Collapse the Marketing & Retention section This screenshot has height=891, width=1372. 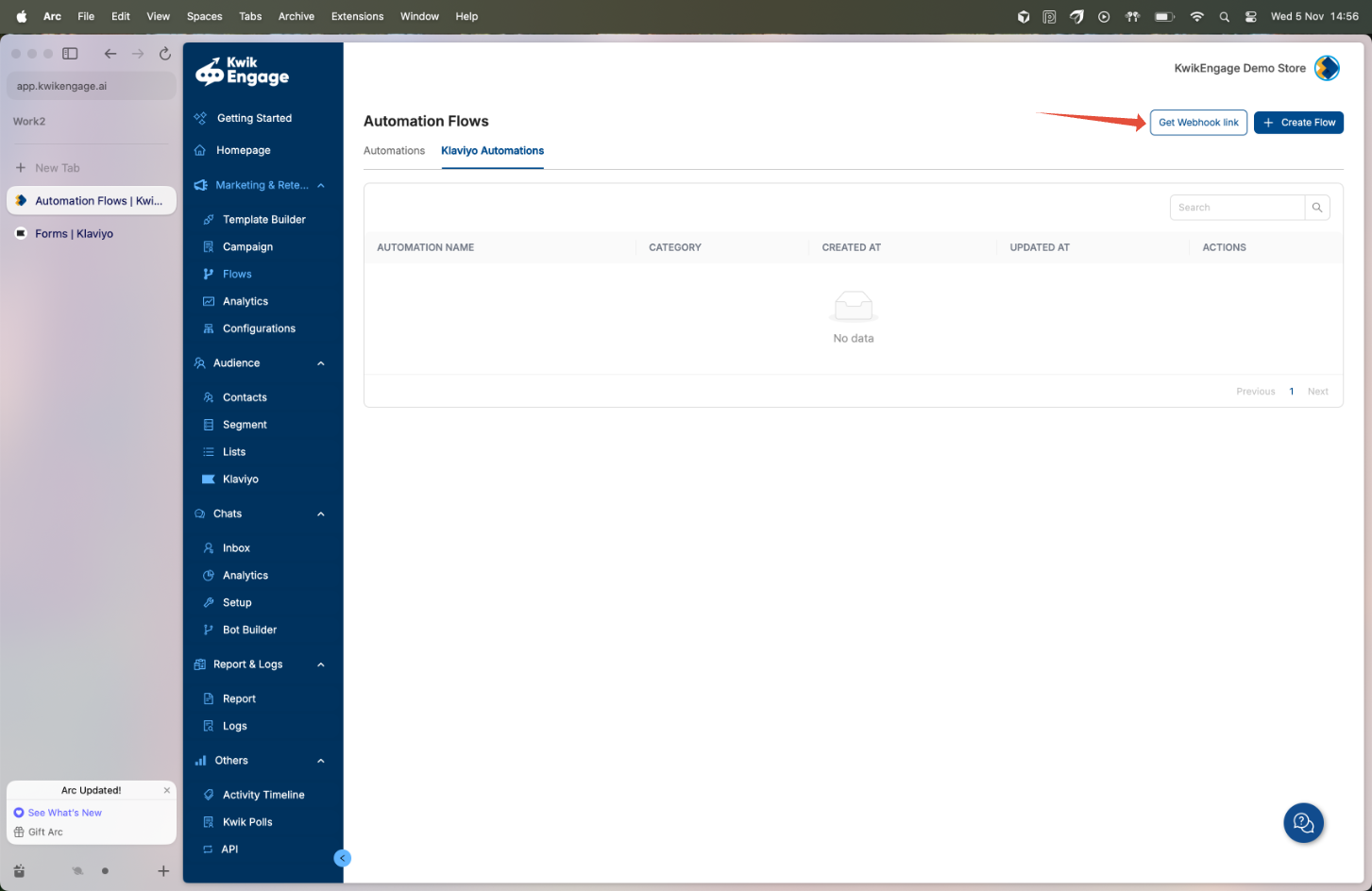[x=321, y=186]
